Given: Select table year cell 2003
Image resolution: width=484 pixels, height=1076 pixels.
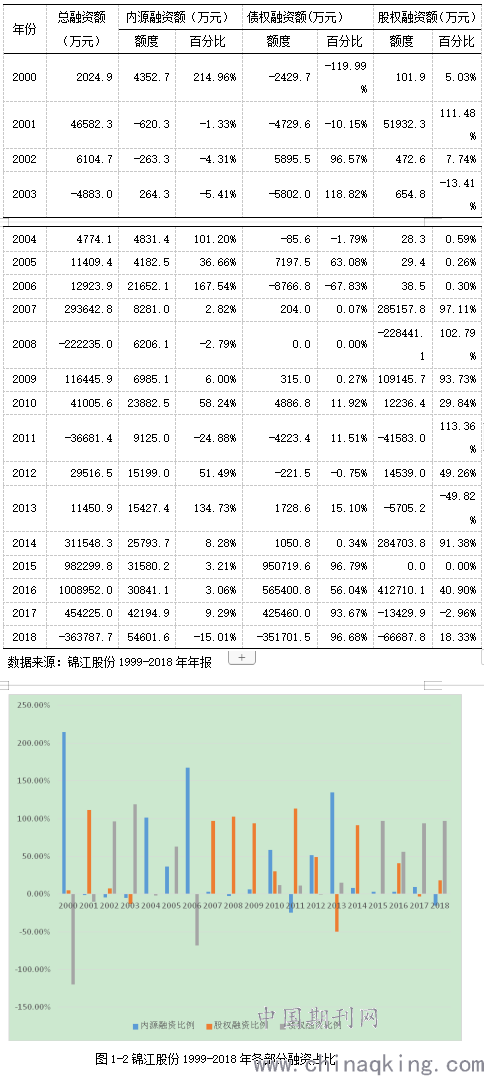Looking at the screenshot, I should [x=25, y=194].
